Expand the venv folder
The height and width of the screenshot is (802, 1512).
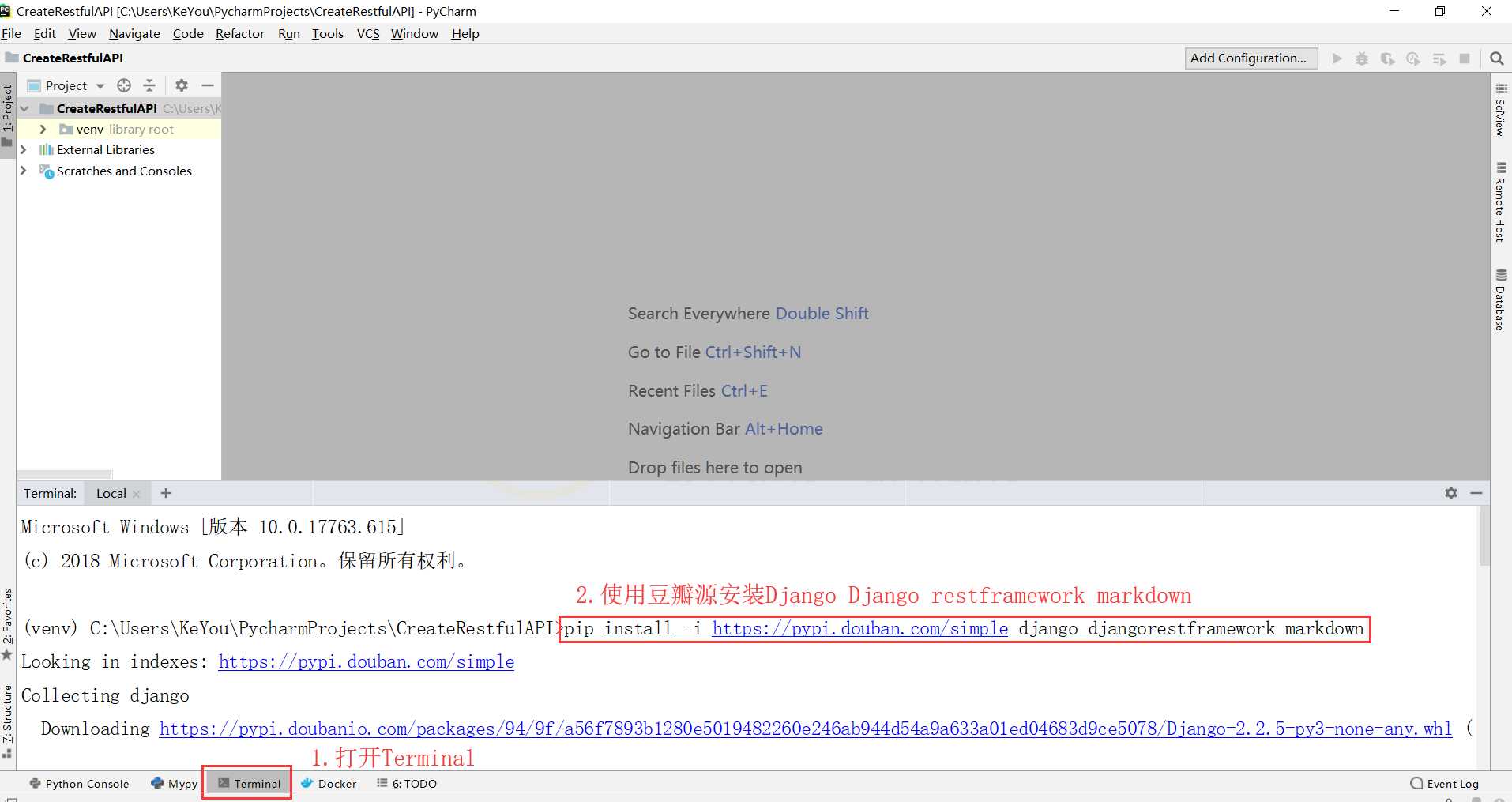[43, 129]
